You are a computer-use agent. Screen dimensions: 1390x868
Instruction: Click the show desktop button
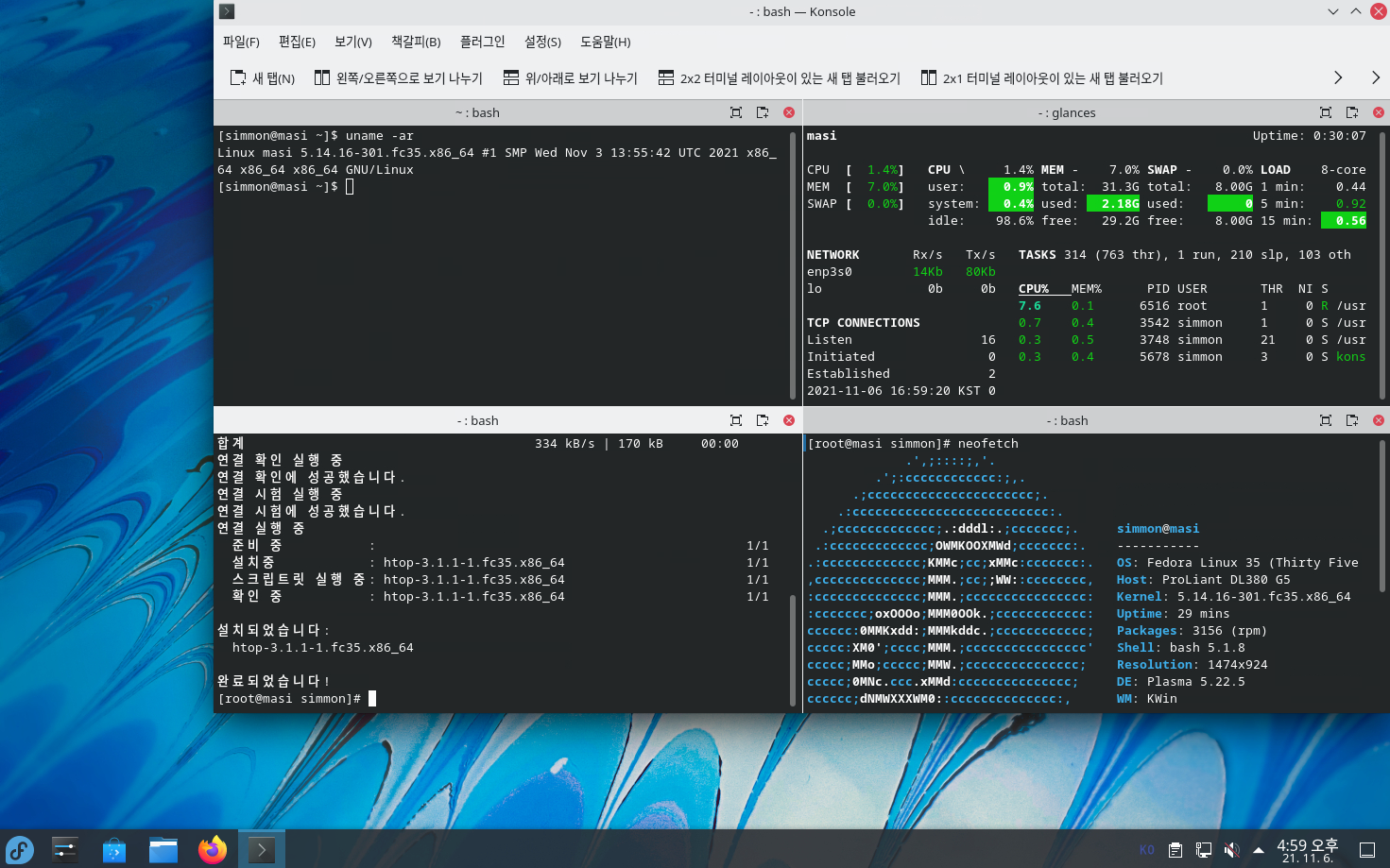(1367, 850)
